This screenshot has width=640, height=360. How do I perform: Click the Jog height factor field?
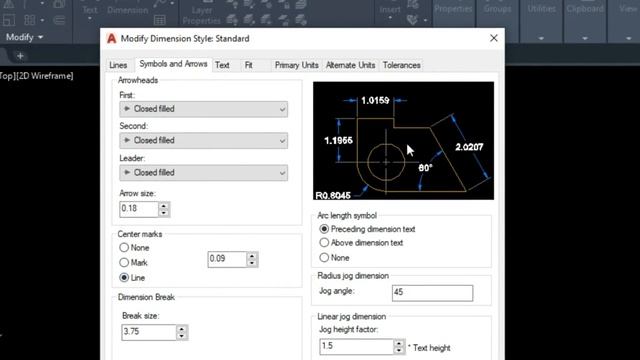point(356,347)
